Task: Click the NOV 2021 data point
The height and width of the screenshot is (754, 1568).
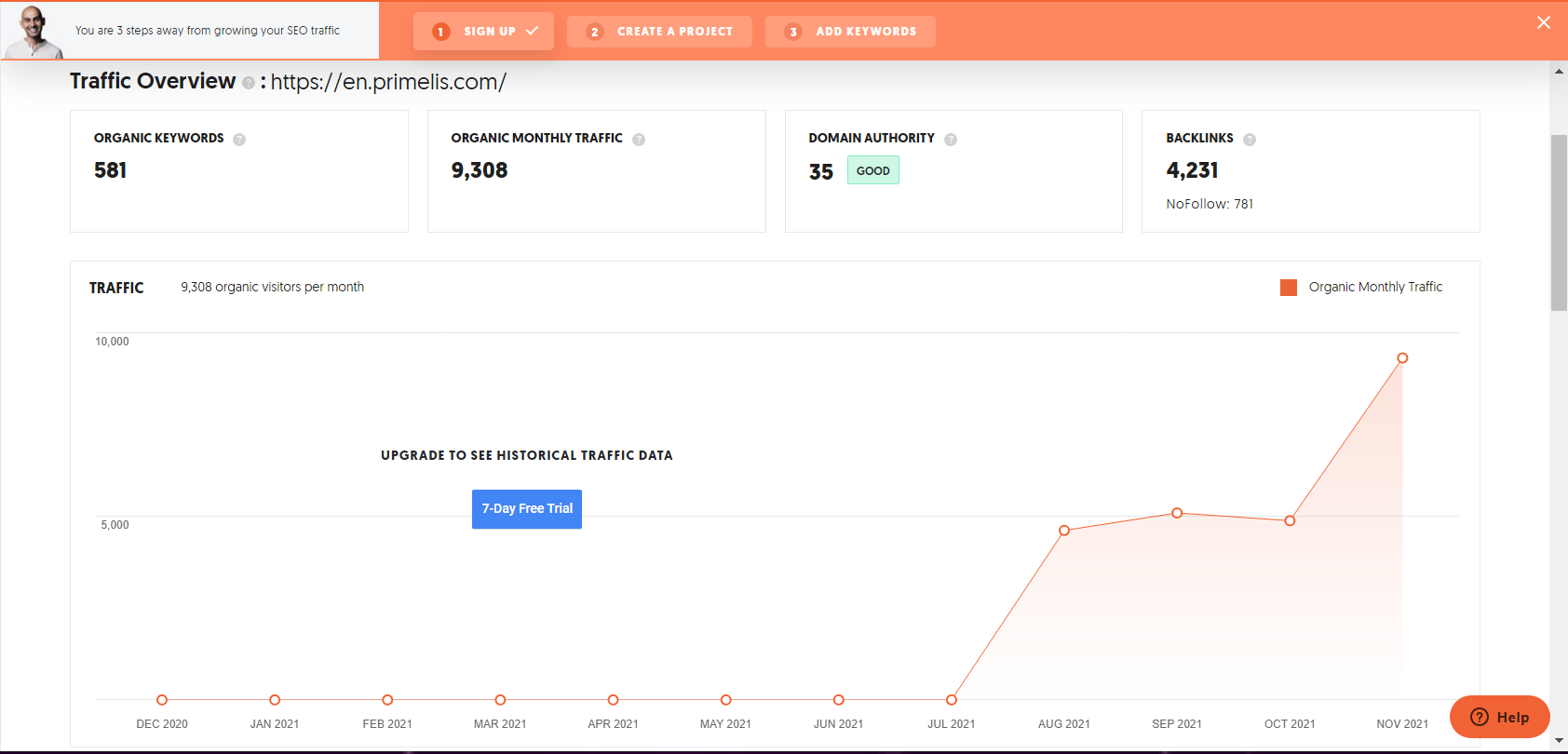Action: pyautogui.click(x=1402, y=358)
